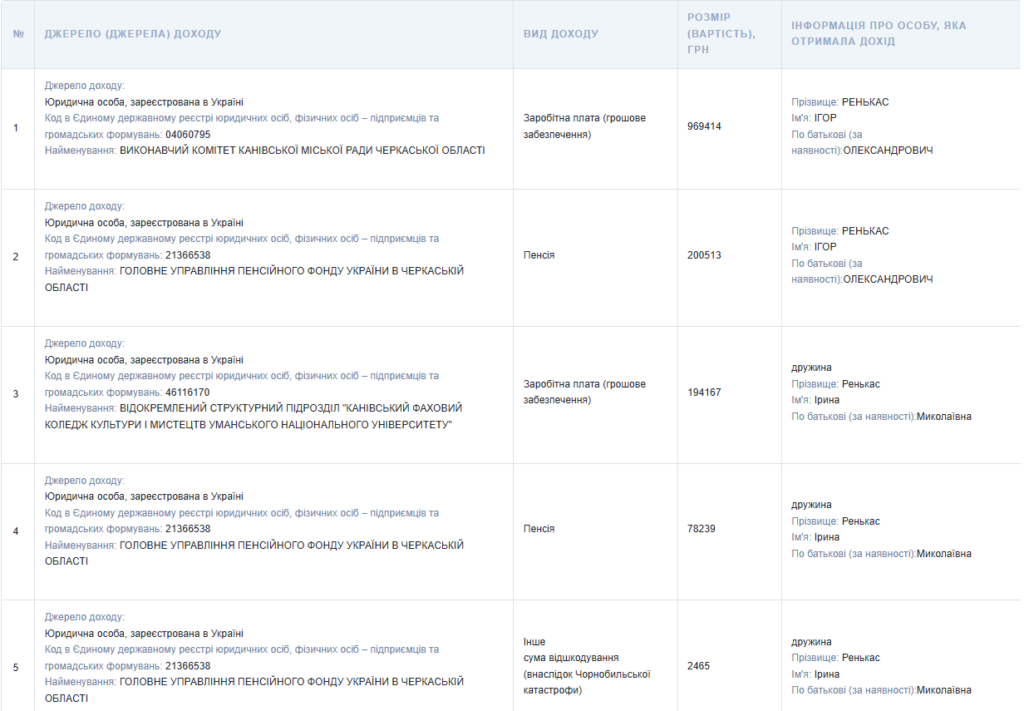Click the "РОЗМІР (ВАРТІСТЬ), ГРН" header
This screenshot has width=1024, height=711.
(721, 34)
